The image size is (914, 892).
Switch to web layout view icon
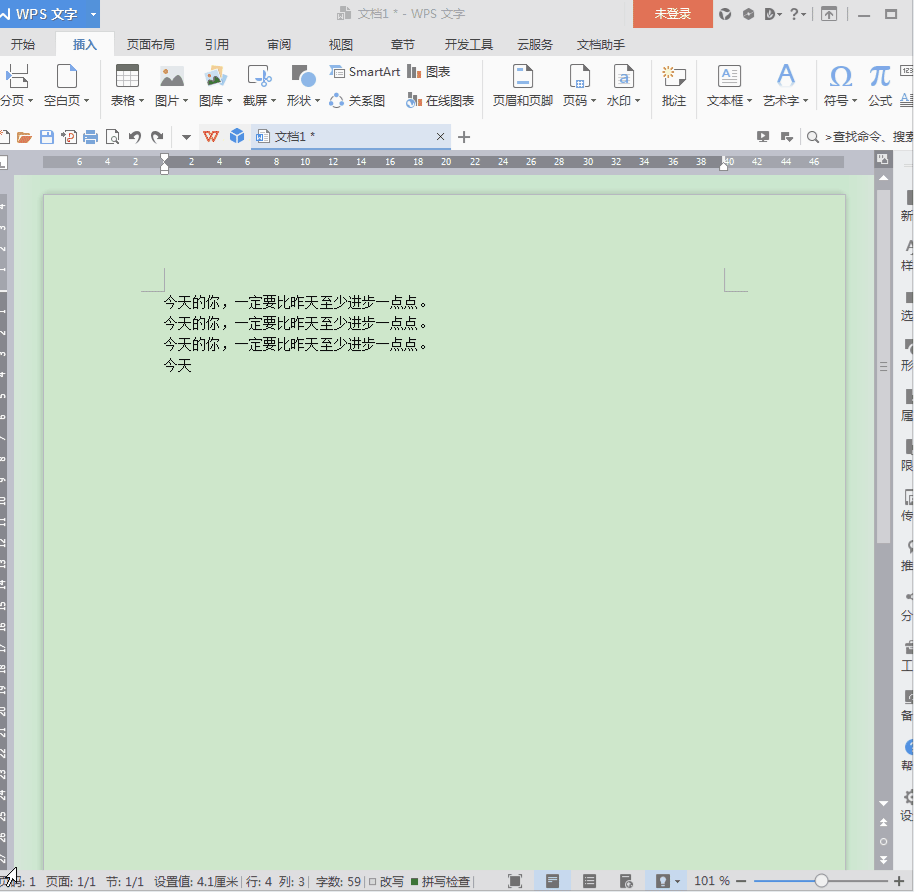(626, 881)
